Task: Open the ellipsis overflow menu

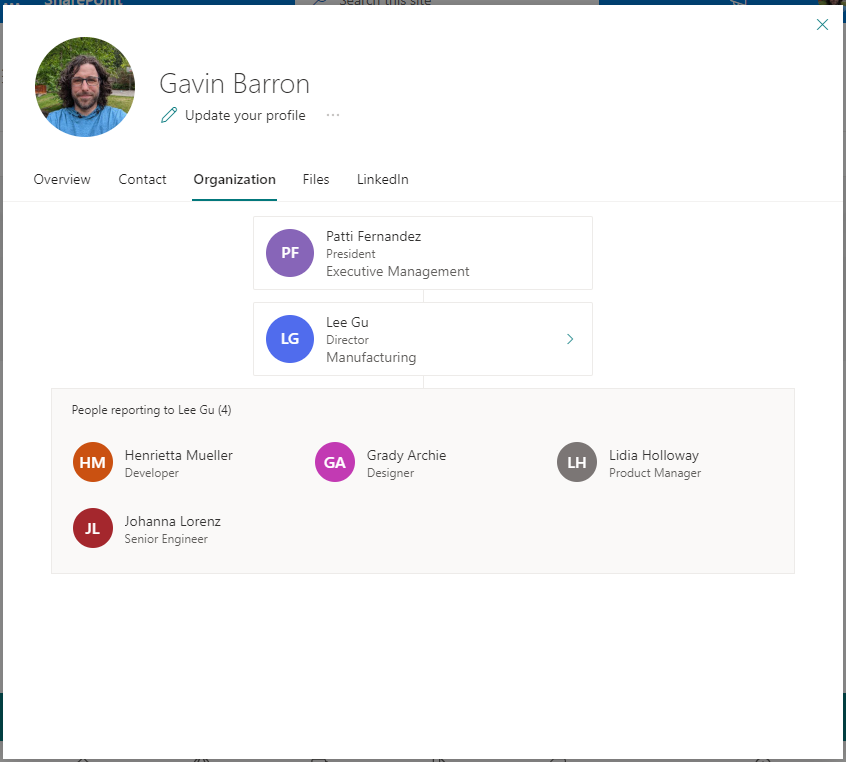Action: tap(332, 116)
